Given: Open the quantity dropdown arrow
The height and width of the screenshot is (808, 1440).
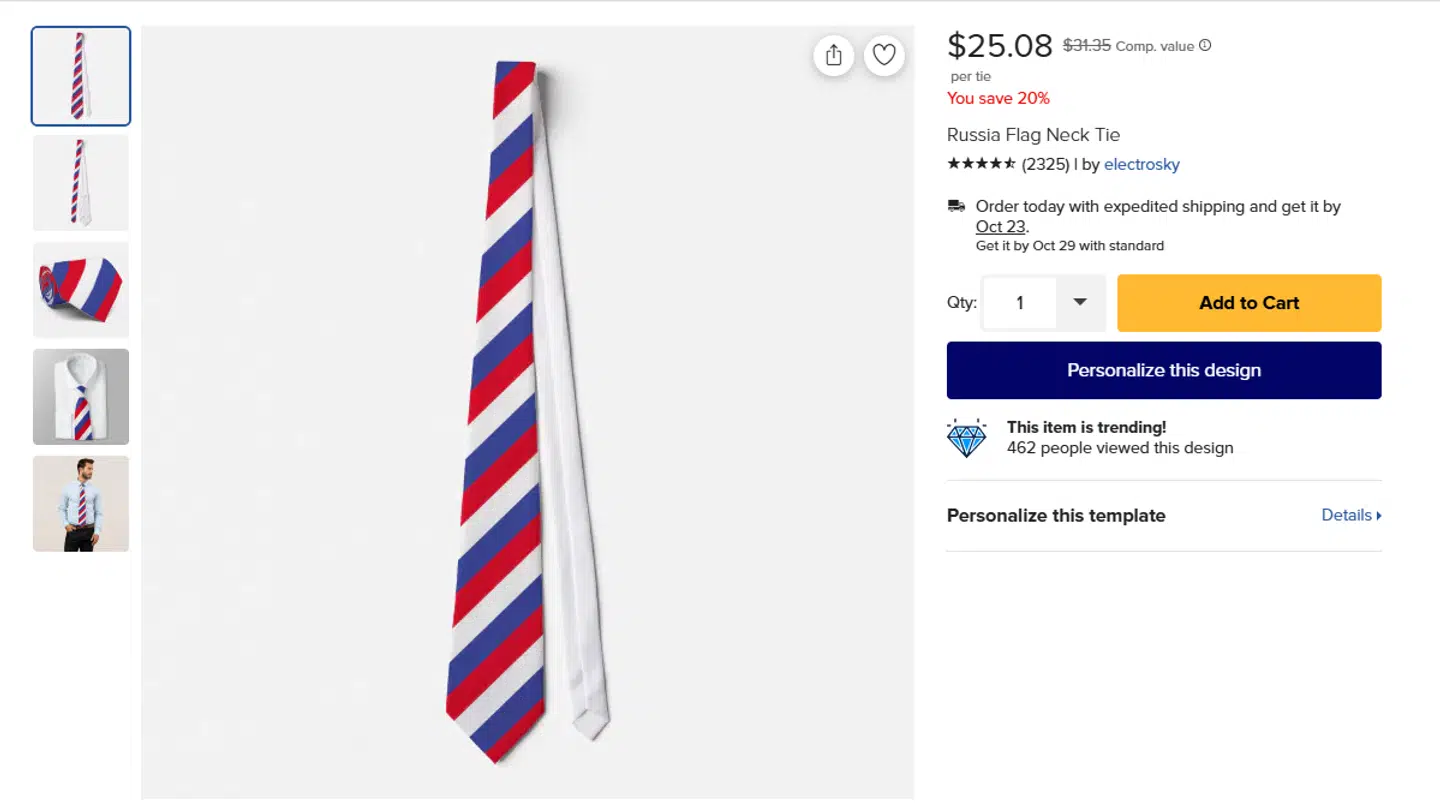Looking at the screenshot, I should tap(1080, 302).
